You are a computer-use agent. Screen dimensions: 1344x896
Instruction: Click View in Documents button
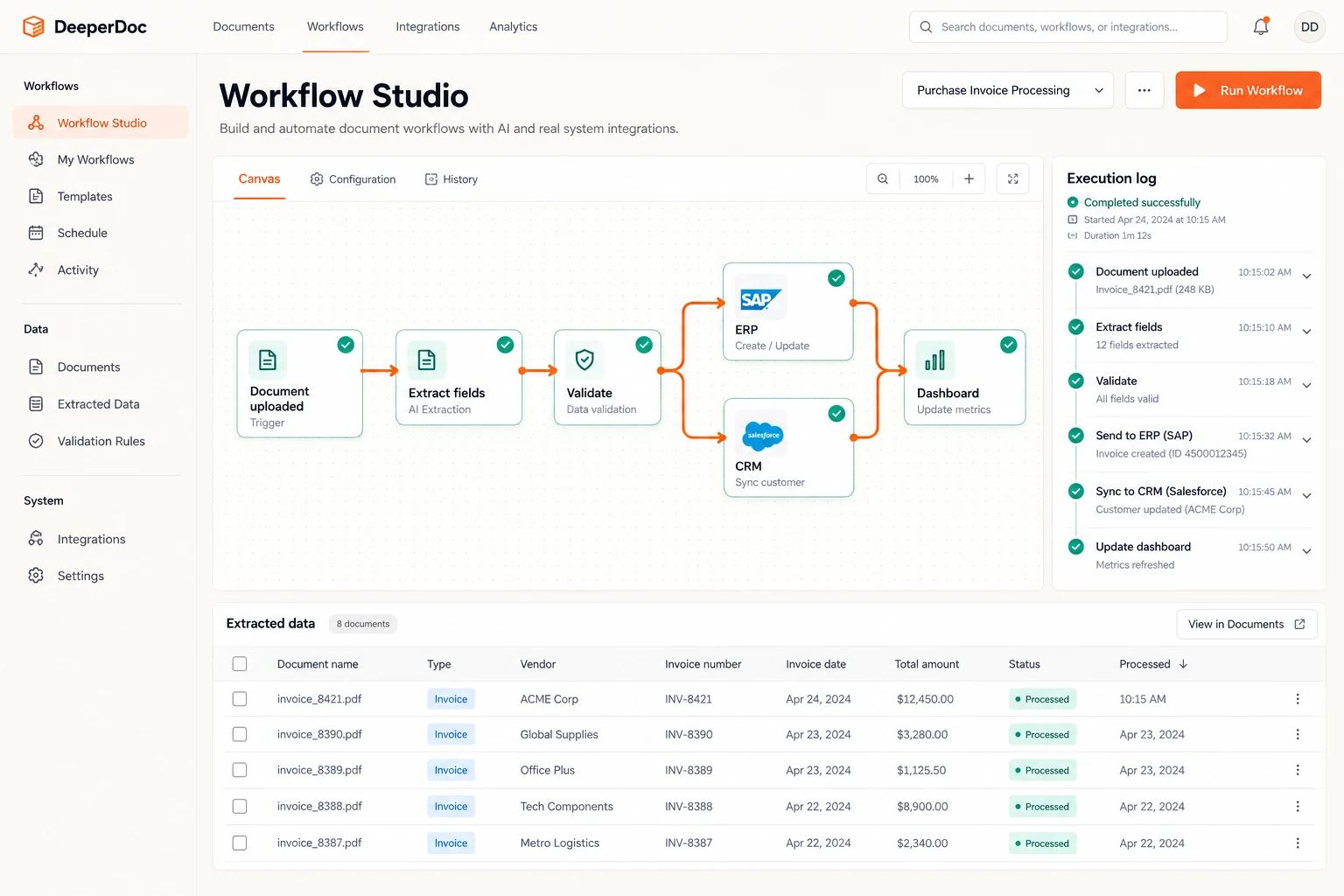[x=1247, y=624]
